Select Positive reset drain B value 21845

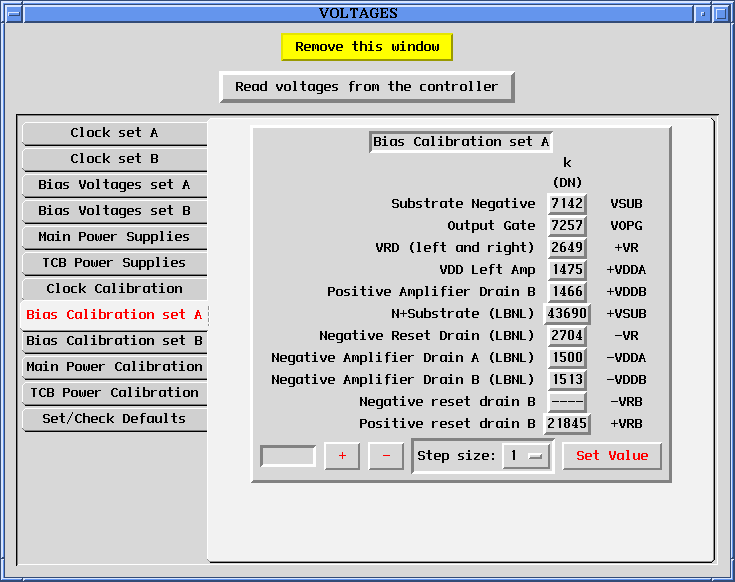tap(567, 424)
